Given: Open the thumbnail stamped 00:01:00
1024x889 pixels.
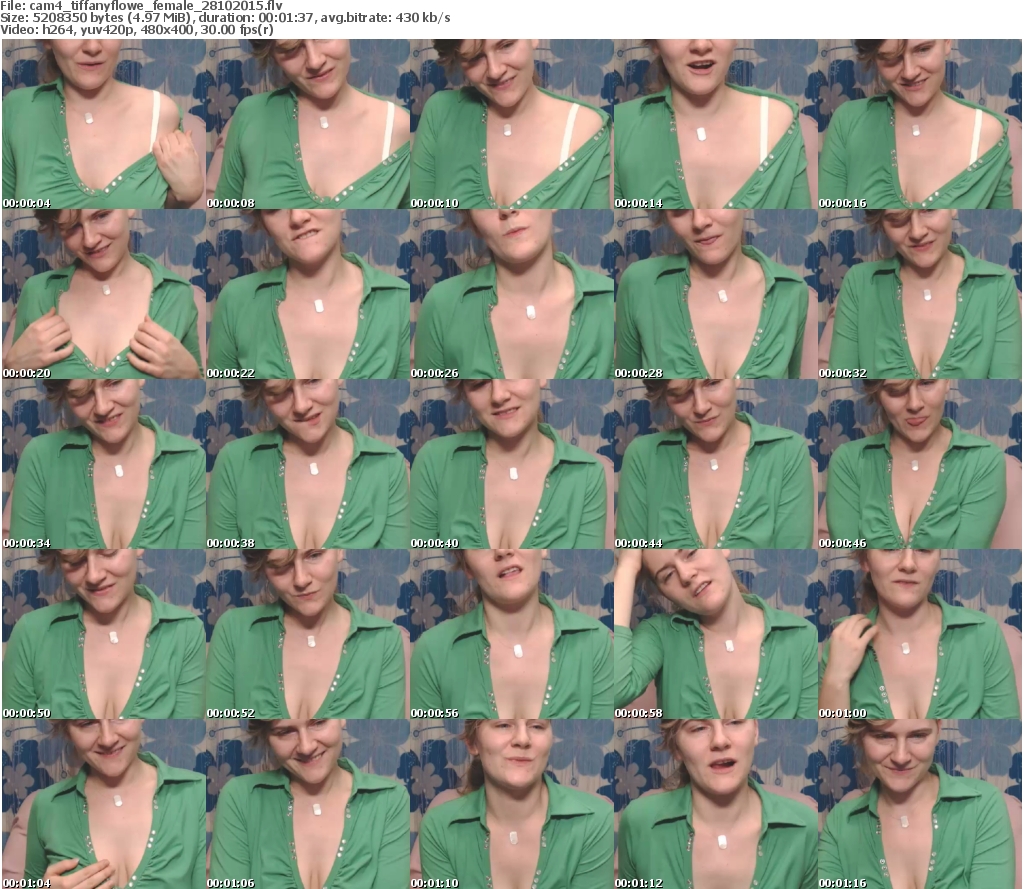Looking at the screenshot, I should tap(920, 634).
